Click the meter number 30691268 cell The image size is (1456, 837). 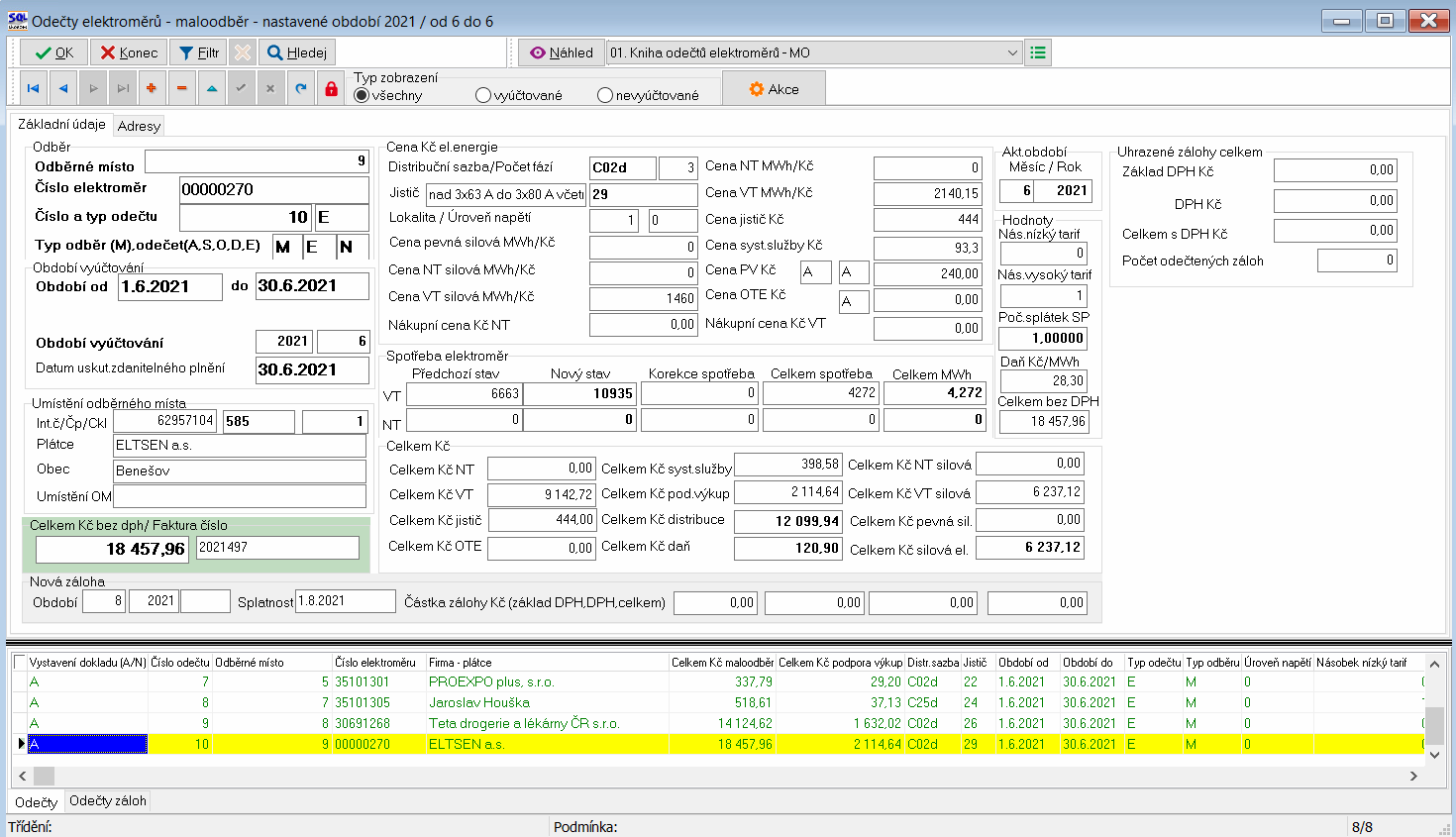[378, 723]
